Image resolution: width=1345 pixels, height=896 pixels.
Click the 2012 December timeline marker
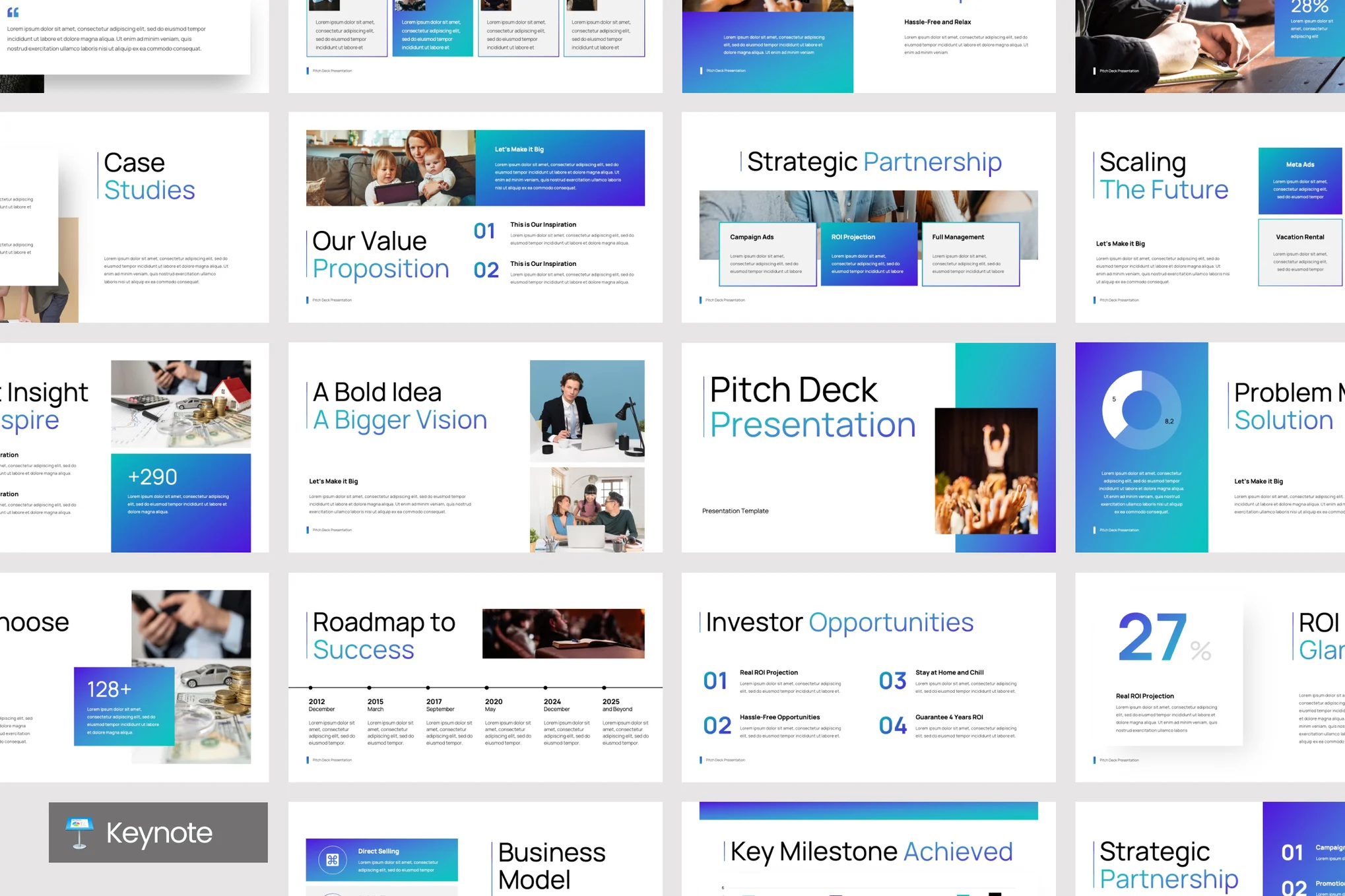pyautogui.click(x=311, y=688)
